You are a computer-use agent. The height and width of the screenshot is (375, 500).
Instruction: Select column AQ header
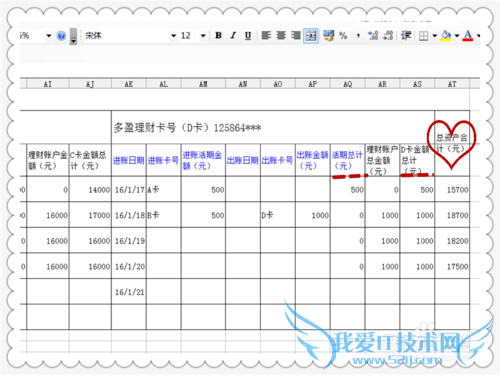pos(348,84)
